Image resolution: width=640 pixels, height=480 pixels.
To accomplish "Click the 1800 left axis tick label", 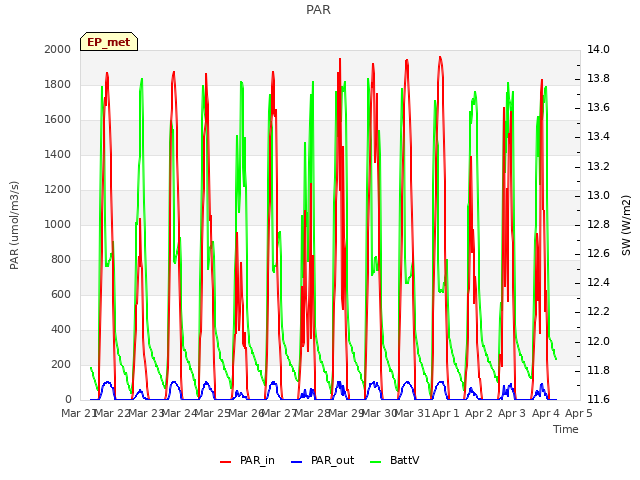I will 58,84.
